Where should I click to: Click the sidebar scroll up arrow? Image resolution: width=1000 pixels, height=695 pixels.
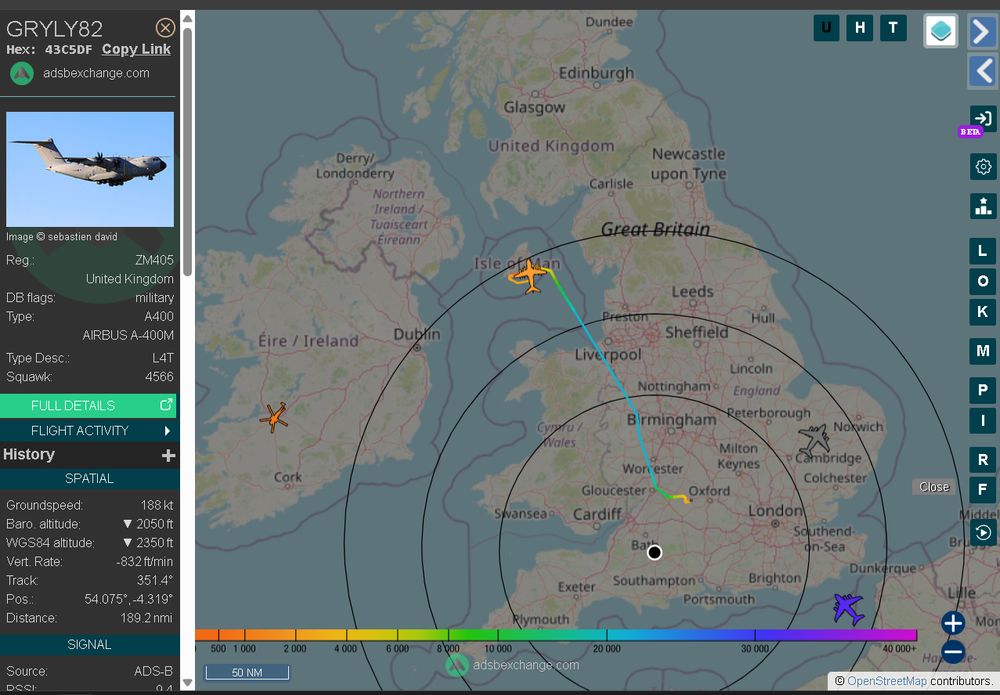coord(188,18)
